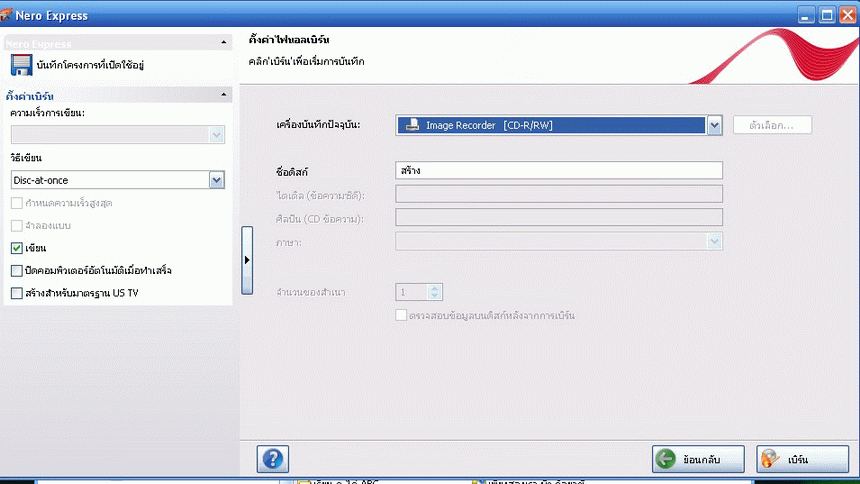This screenshot has height=484, width=860.
Task: Collapse the ตั้งค่าเบิร์น burn settings section
Action: (x=224, y=95)
